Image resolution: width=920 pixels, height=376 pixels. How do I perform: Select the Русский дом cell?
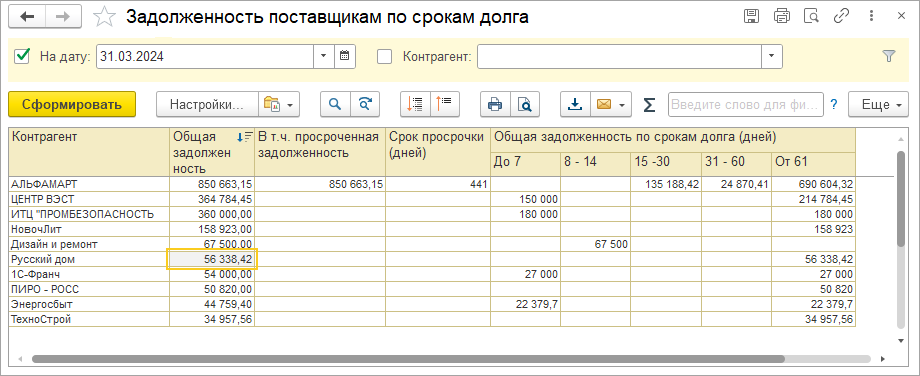(x=89, y=259)
